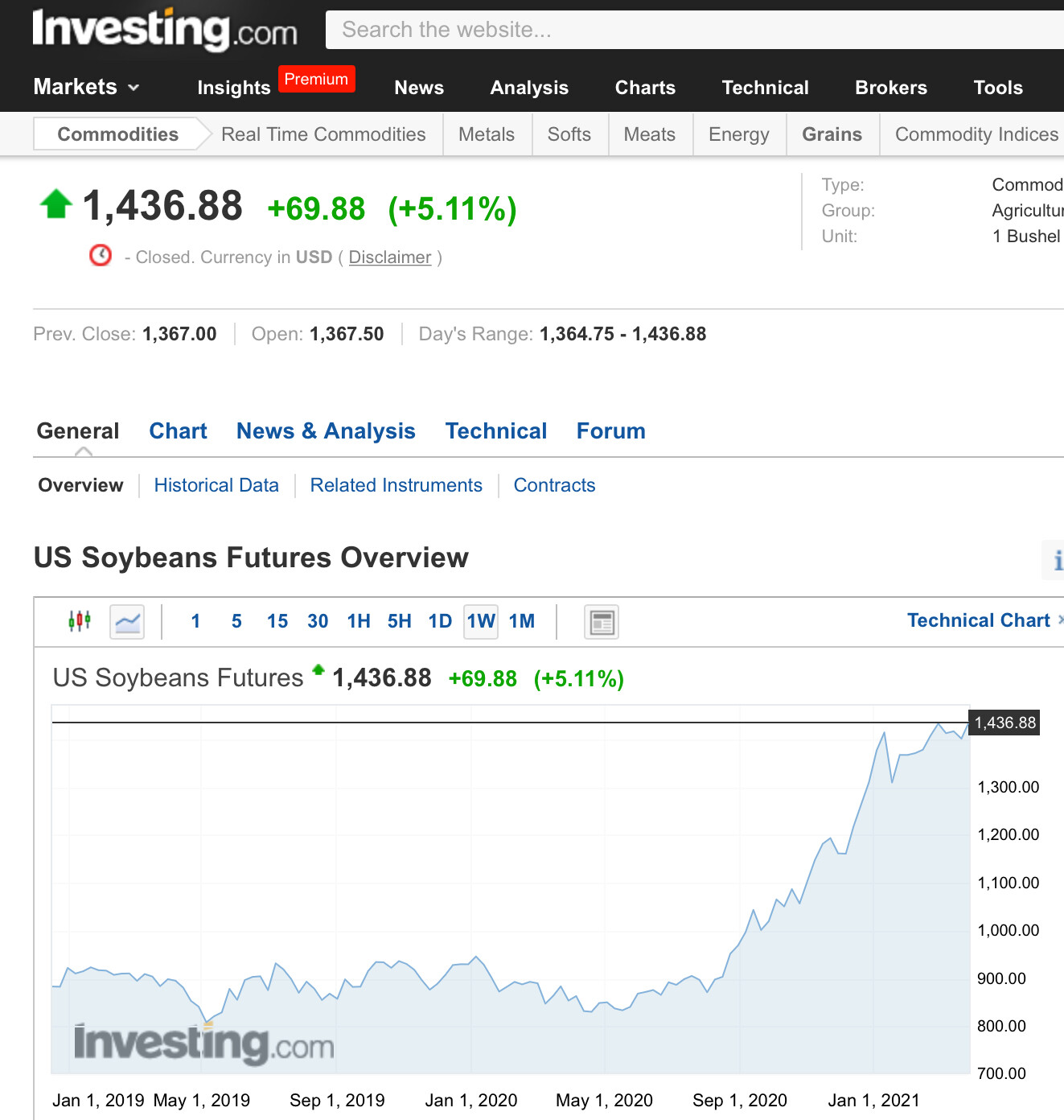Open the News menu
Screen dimensions: 1064x1120
(x=419, y=88)
